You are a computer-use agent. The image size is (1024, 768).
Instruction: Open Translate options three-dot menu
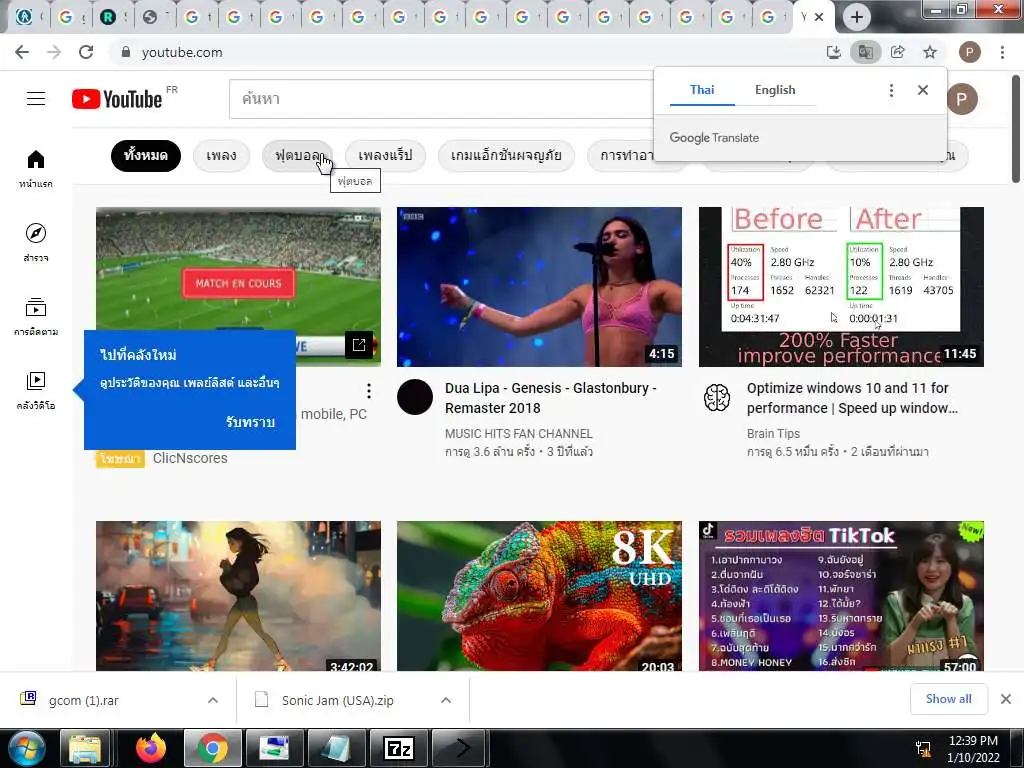tap(891, 90)
